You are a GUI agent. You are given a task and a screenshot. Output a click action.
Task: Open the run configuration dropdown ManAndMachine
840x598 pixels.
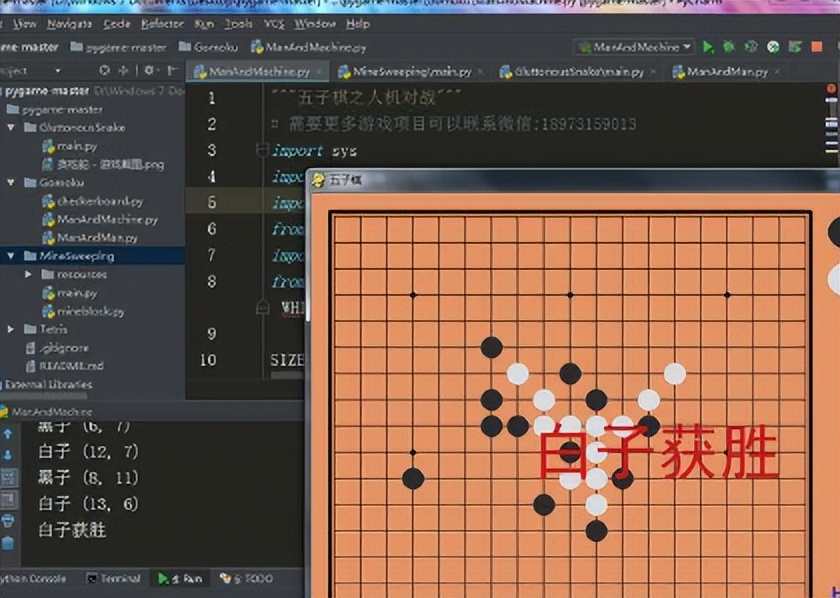630,46
